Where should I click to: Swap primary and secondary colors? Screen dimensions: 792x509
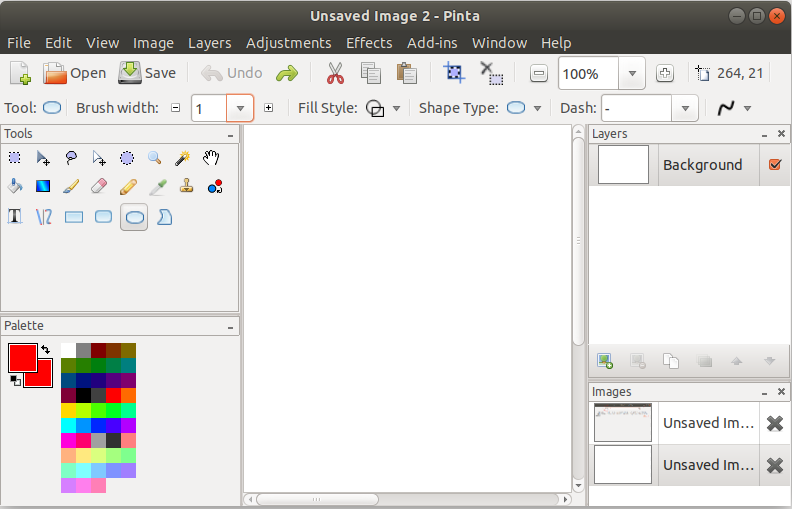point(45,349)
